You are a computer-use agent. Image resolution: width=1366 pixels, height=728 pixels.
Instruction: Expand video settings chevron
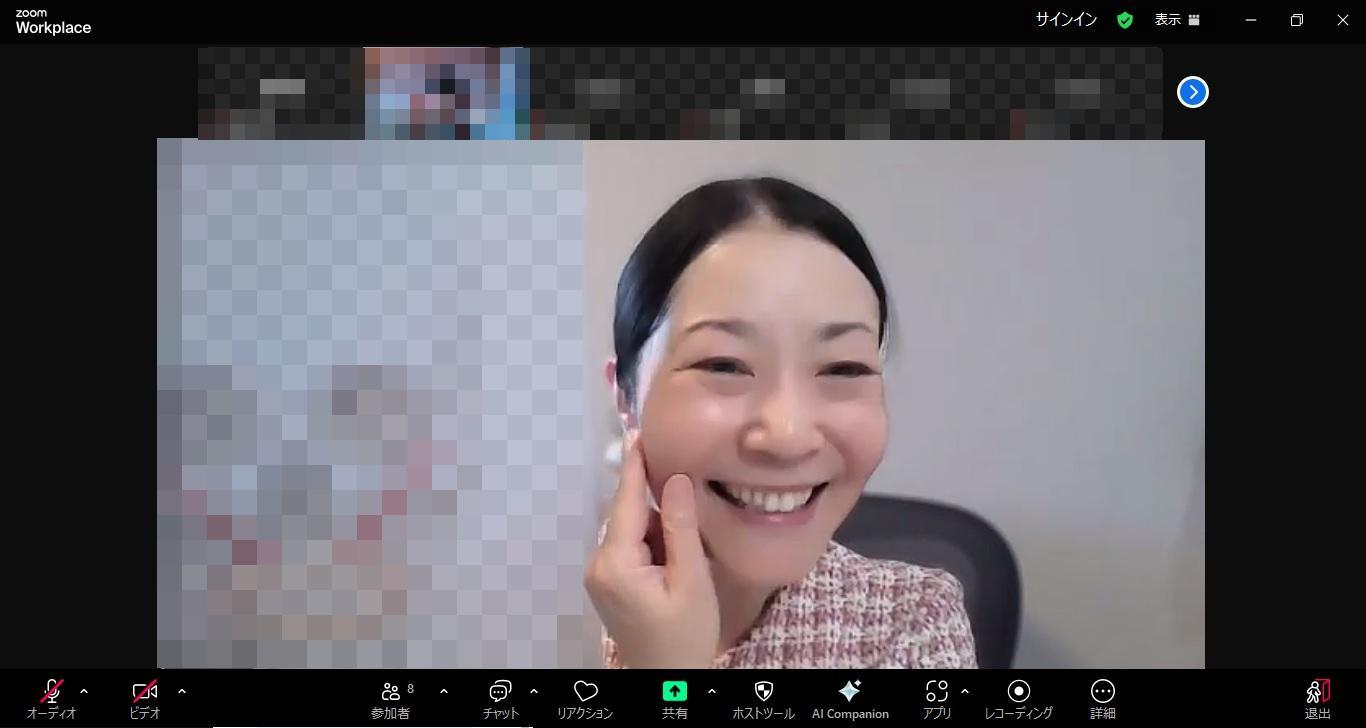tap(182, 690)
